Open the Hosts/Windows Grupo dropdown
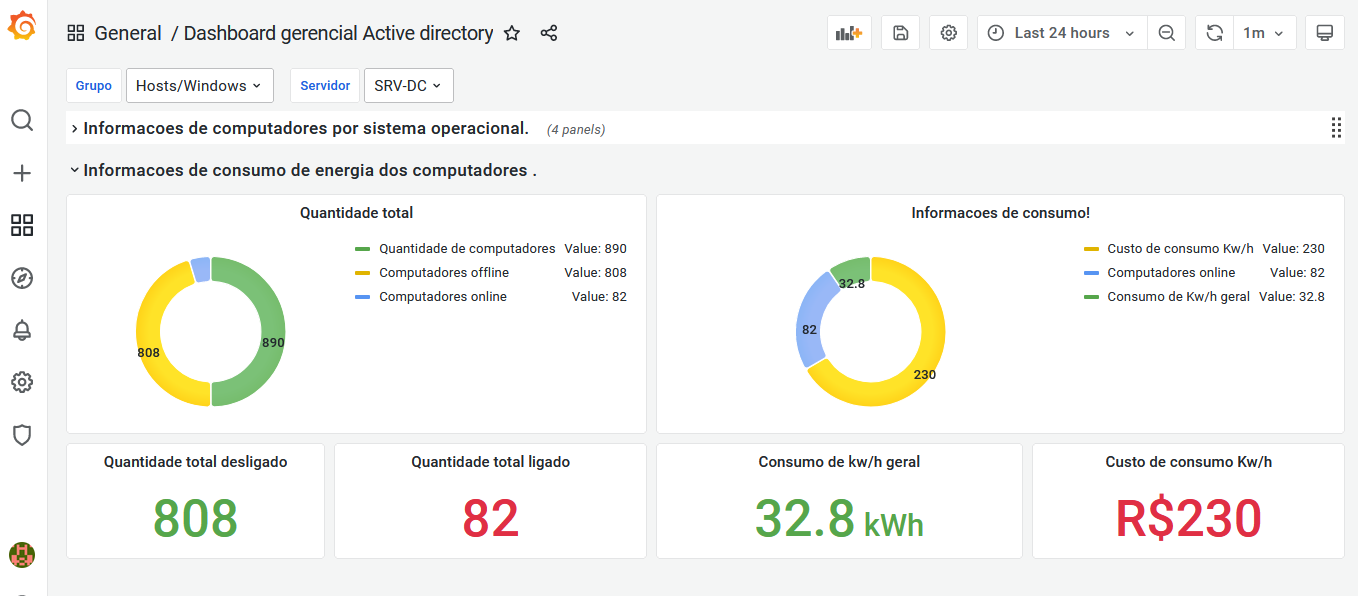 pos(198,86)
